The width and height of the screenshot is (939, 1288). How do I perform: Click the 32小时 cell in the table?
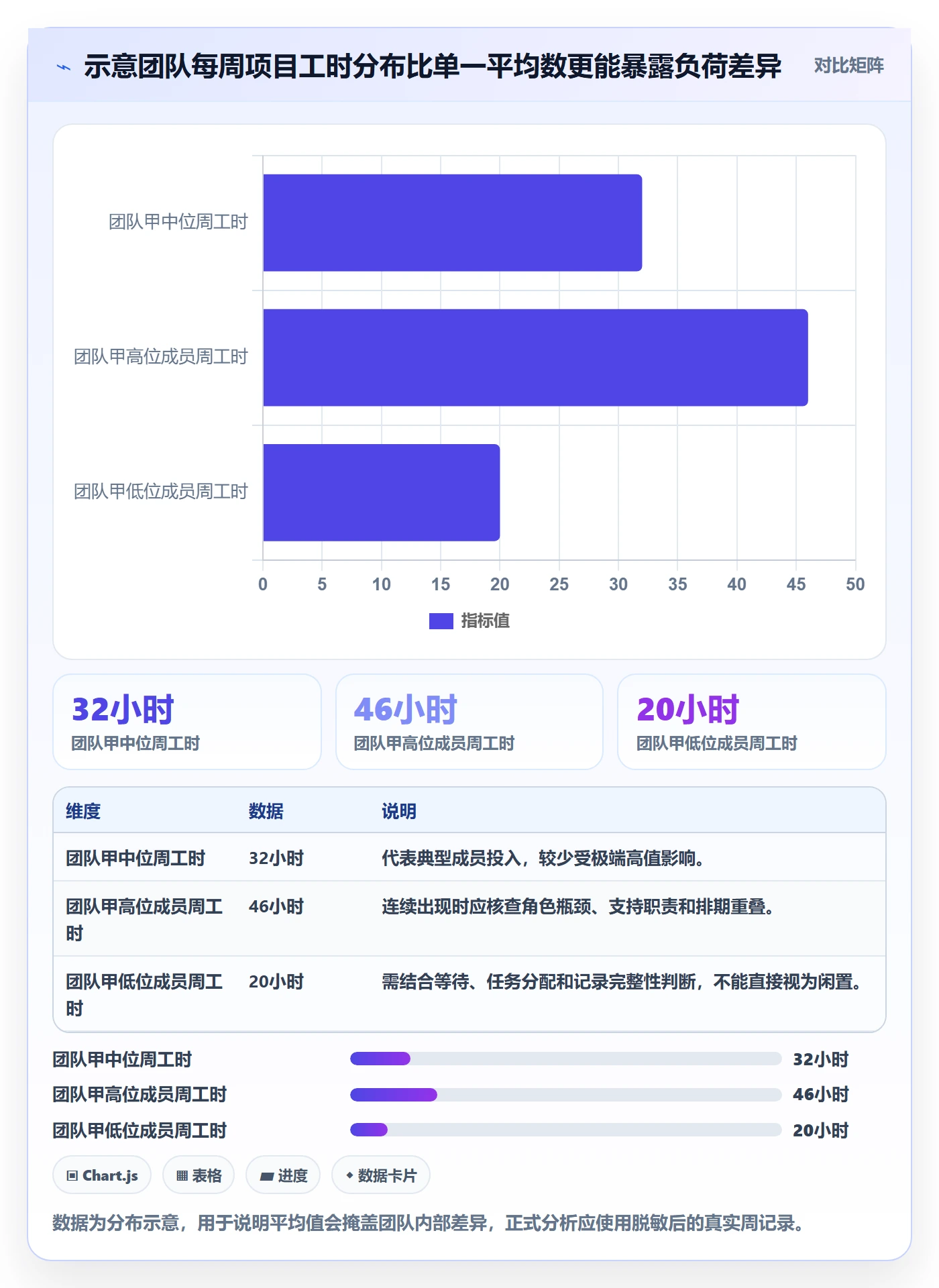(276, 858)
